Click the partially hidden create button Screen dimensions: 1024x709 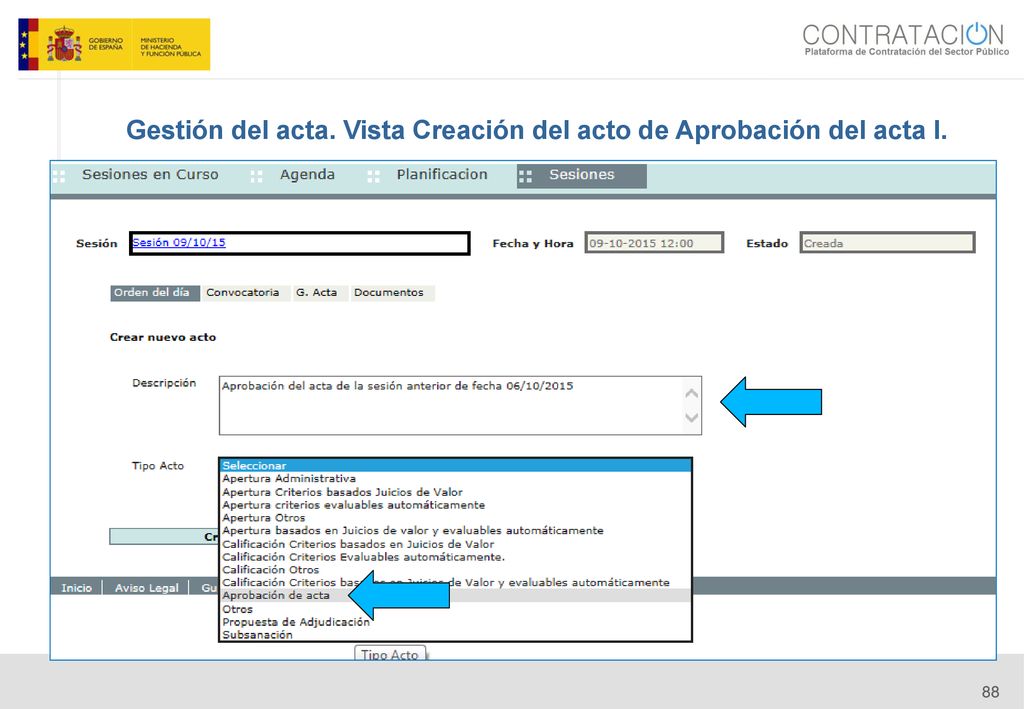pos(163,537)
